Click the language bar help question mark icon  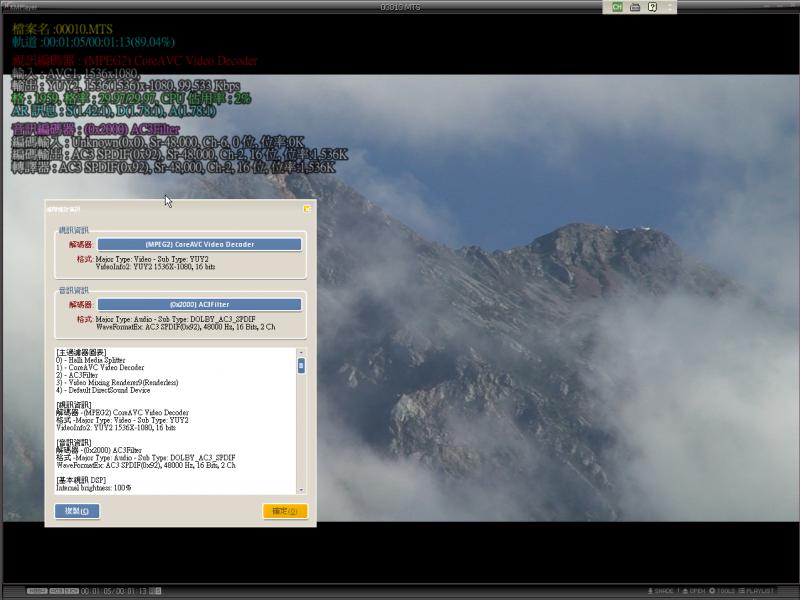(652, 7)
